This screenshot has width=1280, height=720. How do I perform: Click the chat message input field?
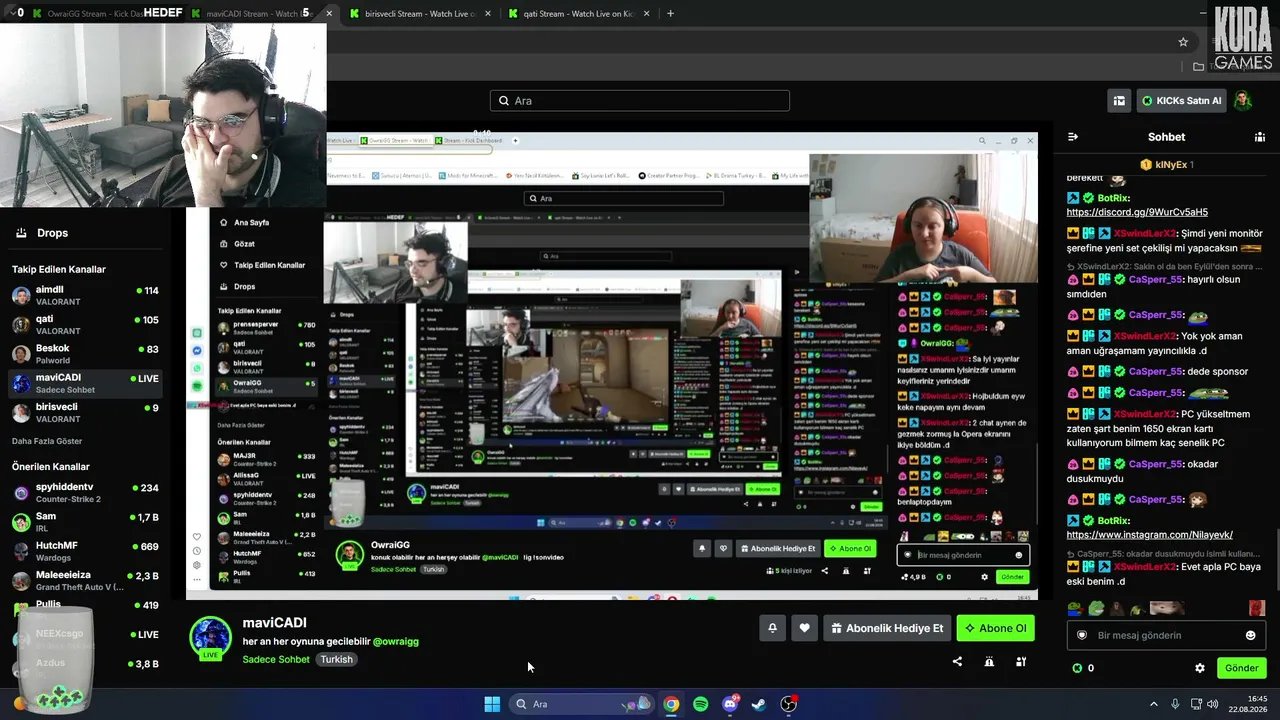tap(1166, 635)
